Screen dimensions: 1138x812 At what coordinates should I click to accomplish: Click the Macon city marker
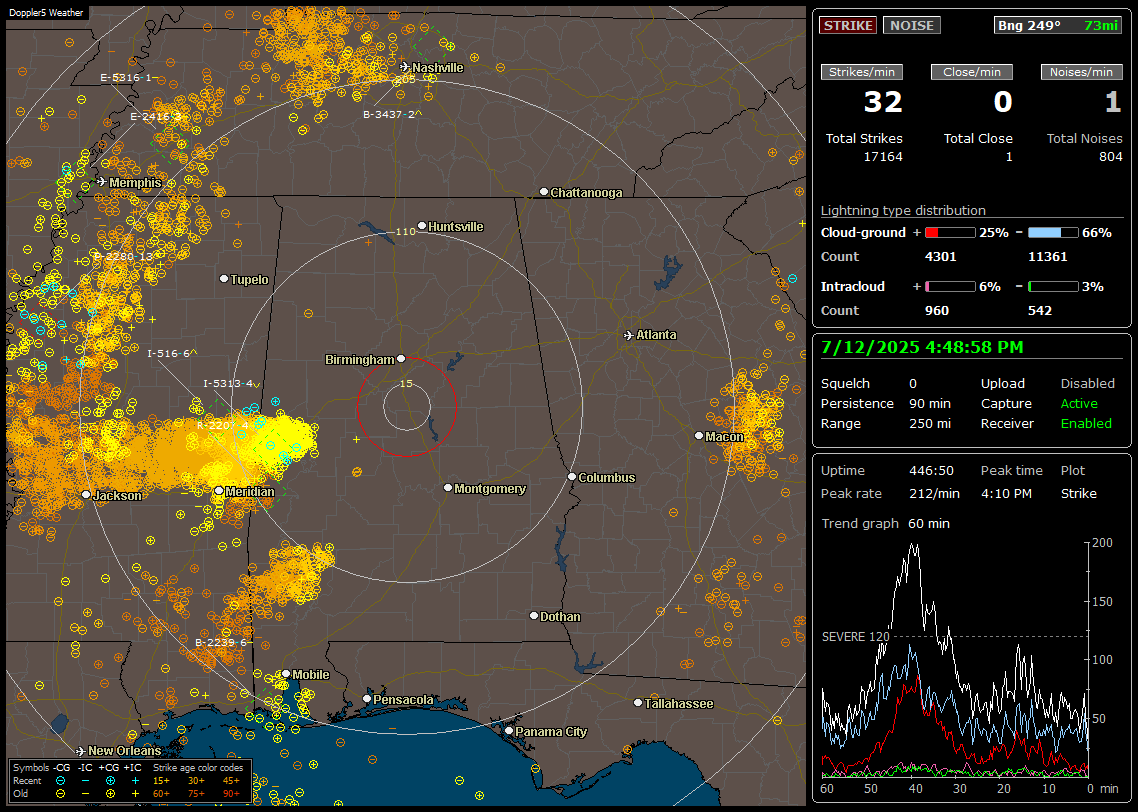coord(699,435)
